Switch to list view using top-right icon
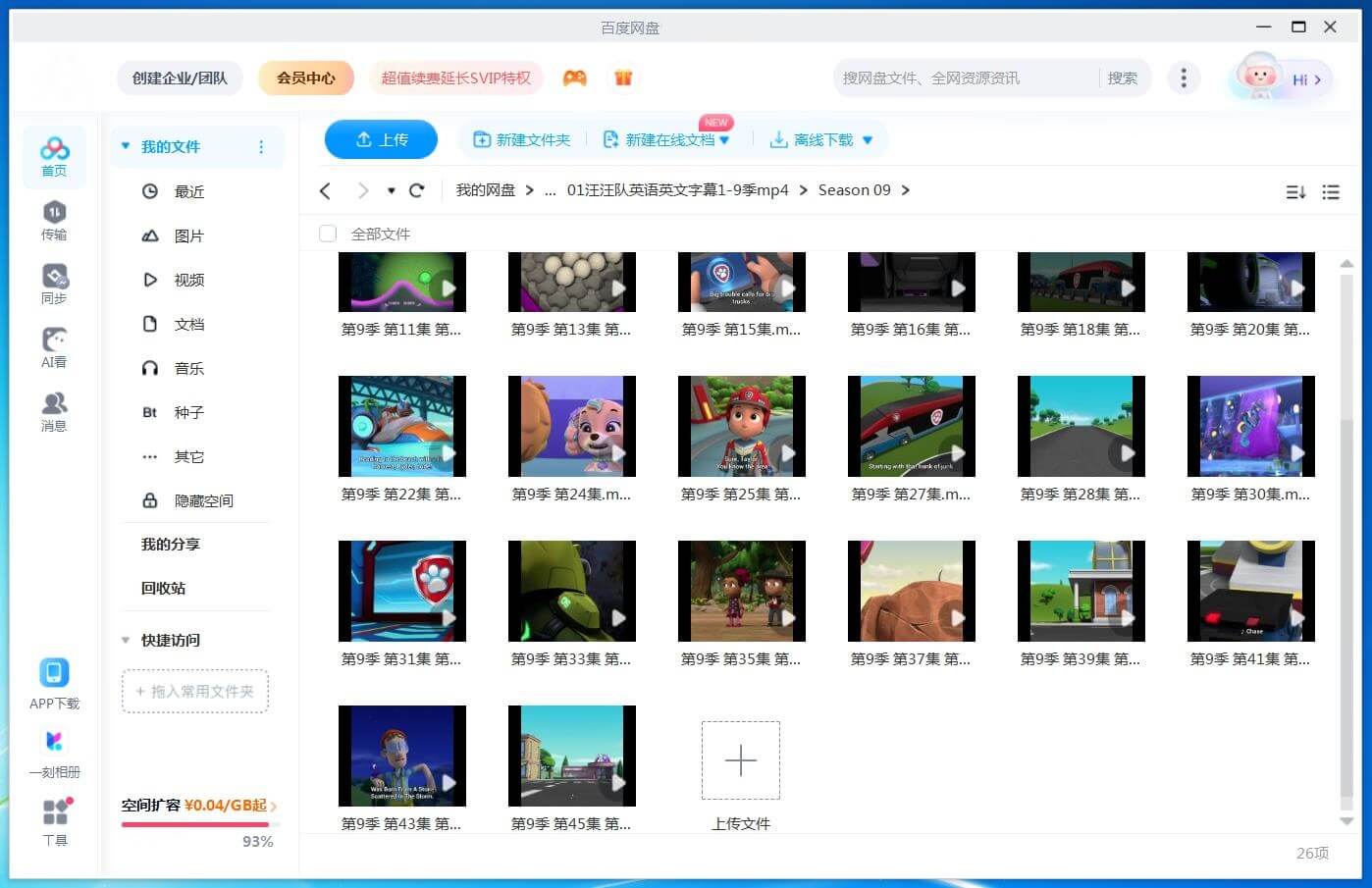 1331,192
